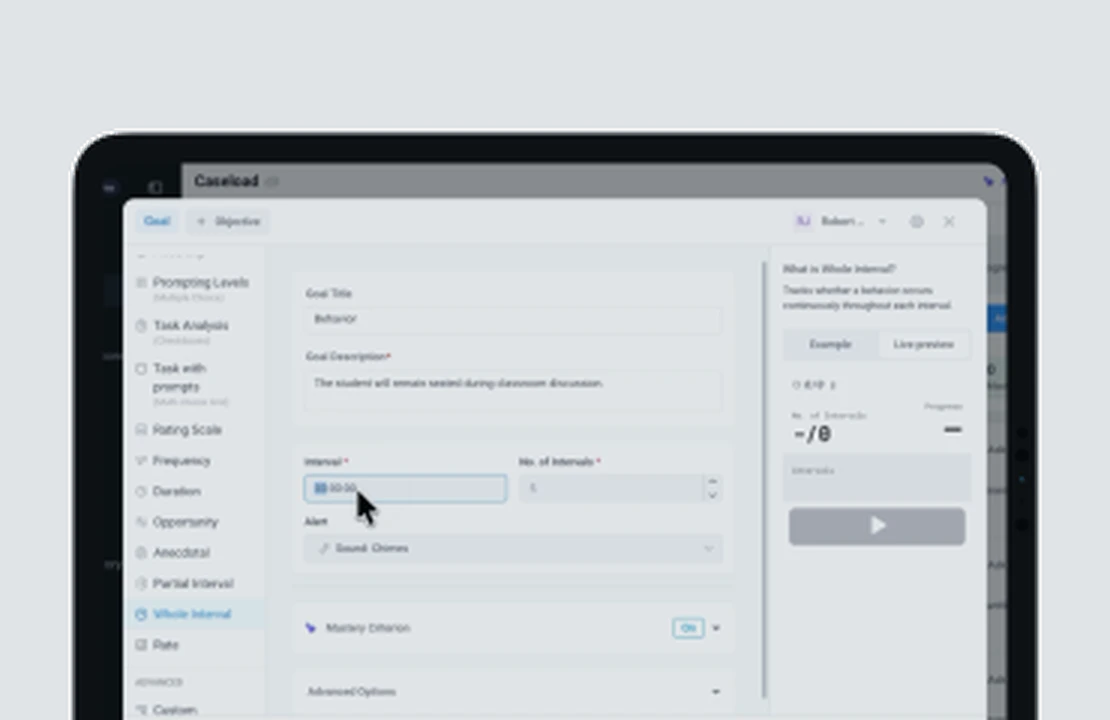Switch to the Goal tab
The image size is (1110, 720).
coord(157,222)
